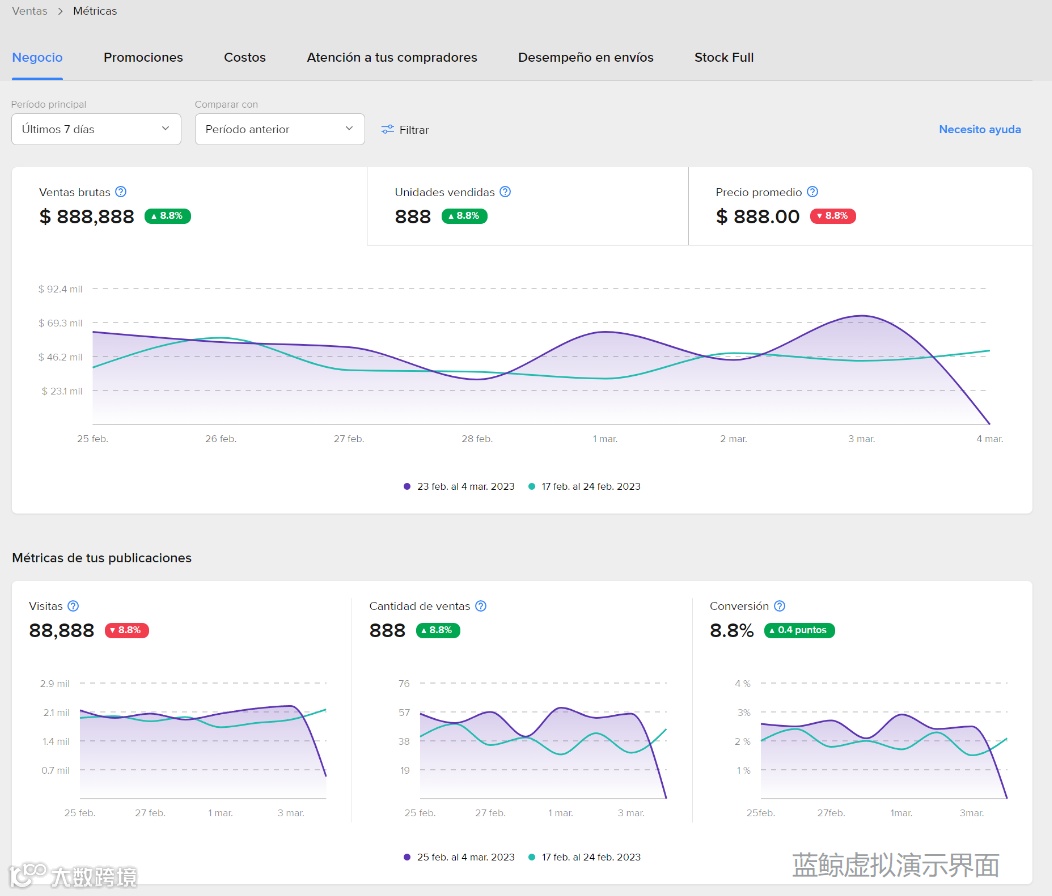Click the Filtrar sliders icon
This screenshot has height=896, width=1052.
(387, 130)
